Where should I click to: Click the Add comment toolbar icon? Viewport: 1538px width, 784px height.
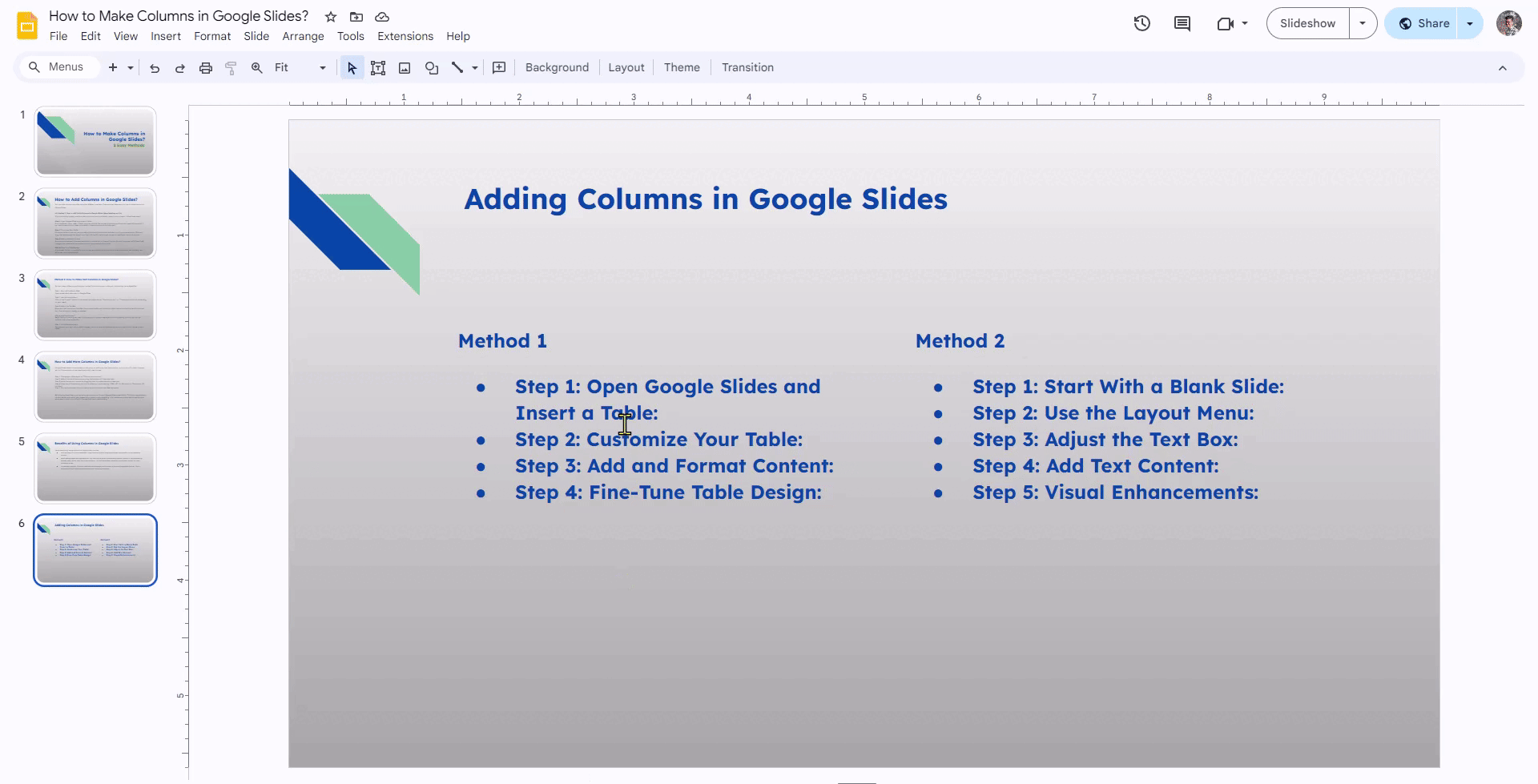[499, 68]
